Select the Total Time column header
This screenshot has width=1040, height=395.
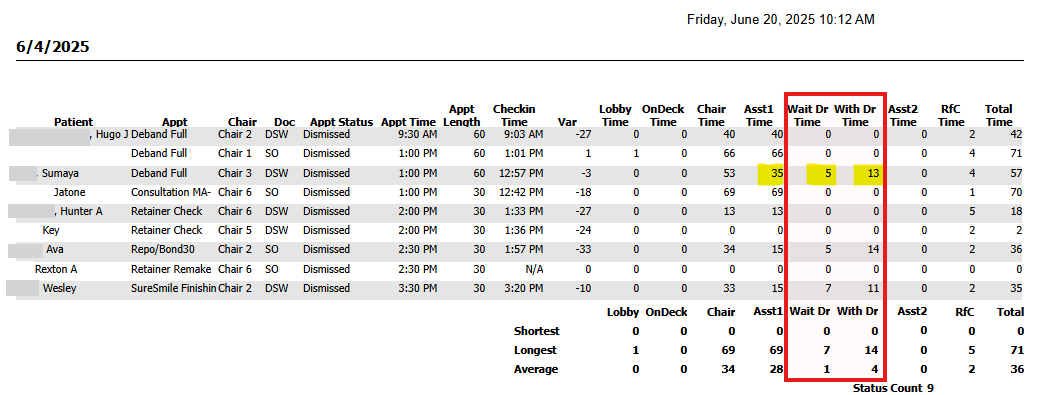[x=999, y=115]
